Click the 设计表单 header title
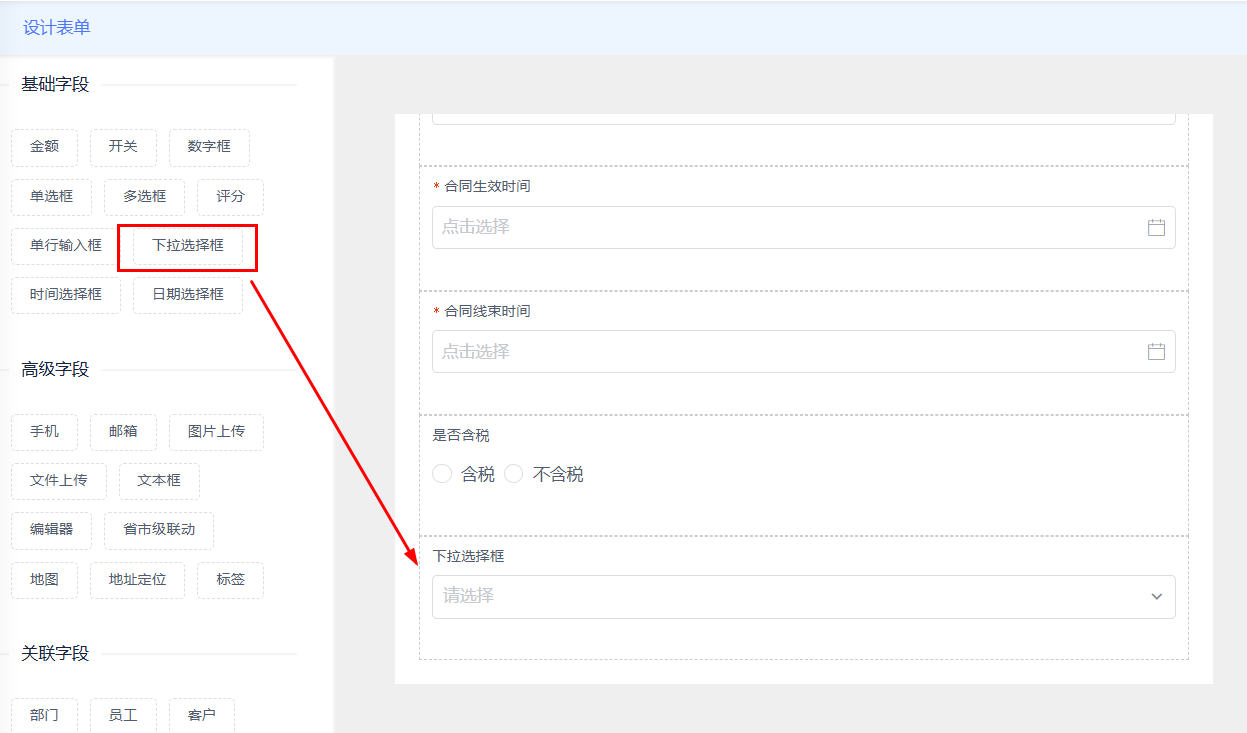 tap(57, 28)
